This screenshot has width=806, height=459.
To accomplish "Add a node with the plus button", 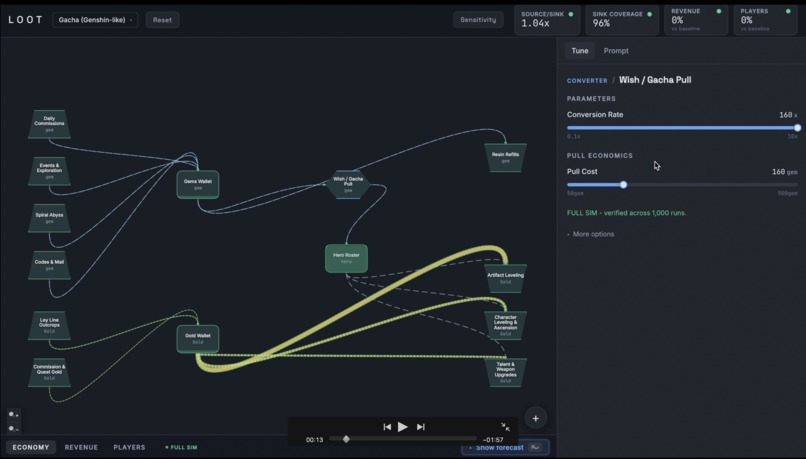I will (536, 418).
